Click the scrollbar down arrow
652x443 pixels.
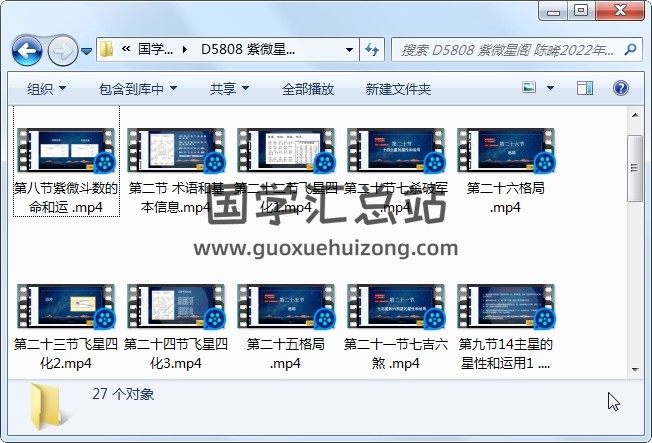tap(635, 369)
